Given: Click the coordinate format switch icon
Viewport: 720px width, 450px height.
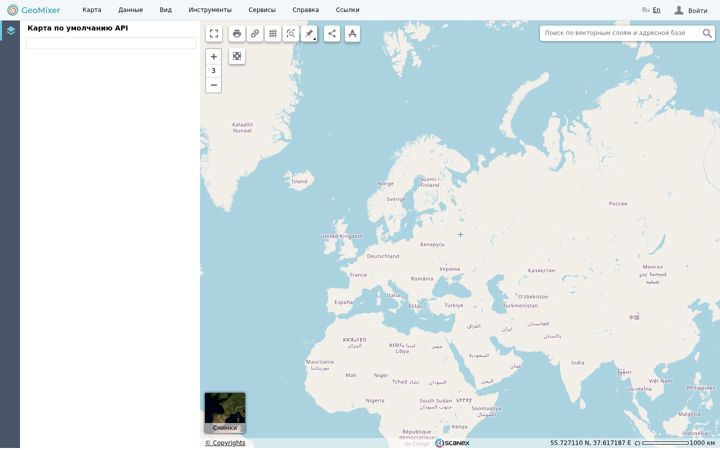Looking at the screenshot, I should 637,443.
